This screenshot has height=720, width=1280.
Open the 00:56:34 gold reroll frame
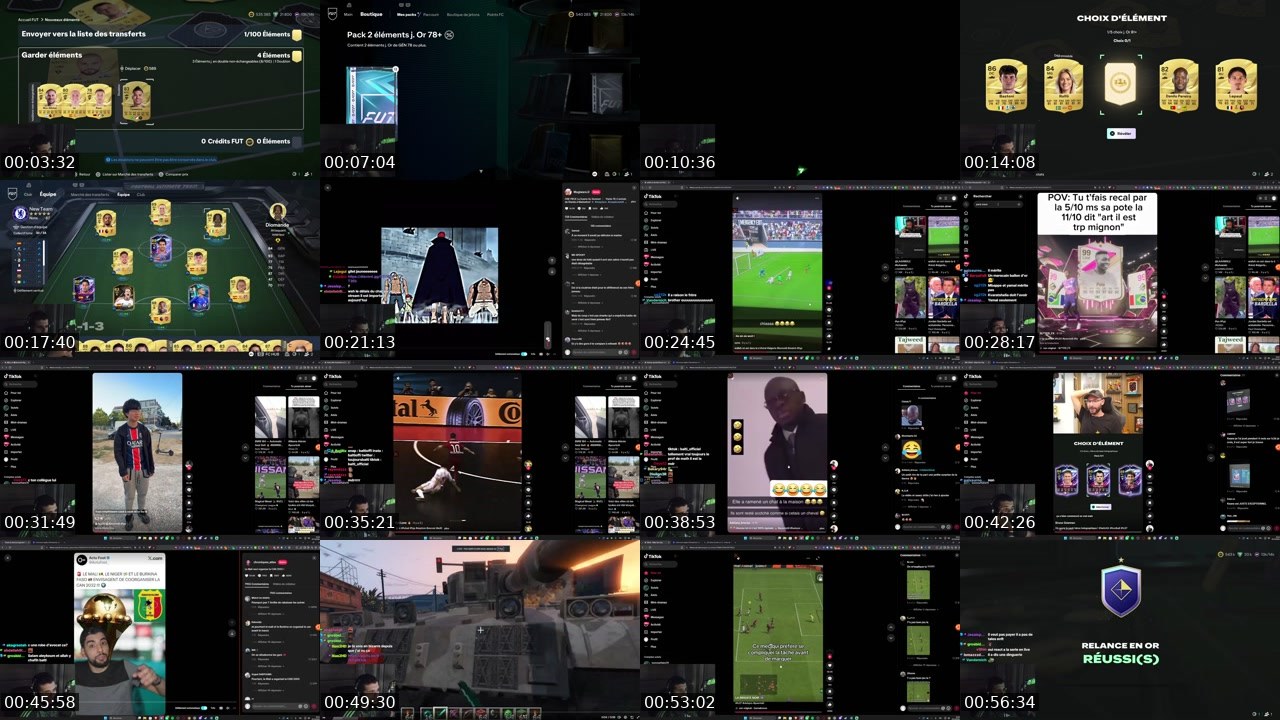[1120, 630]
